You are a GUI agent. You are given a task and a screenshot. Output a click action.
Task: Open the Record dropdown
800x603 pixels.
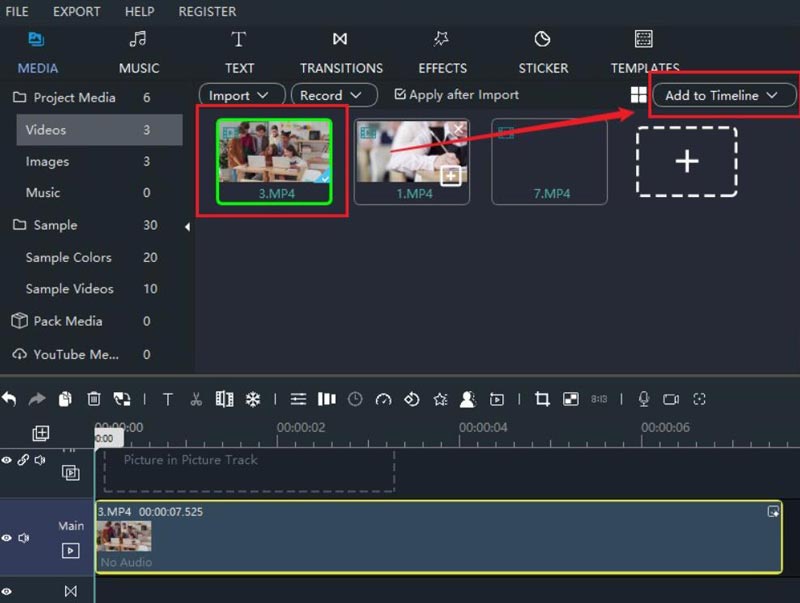(x=334, y=95)
